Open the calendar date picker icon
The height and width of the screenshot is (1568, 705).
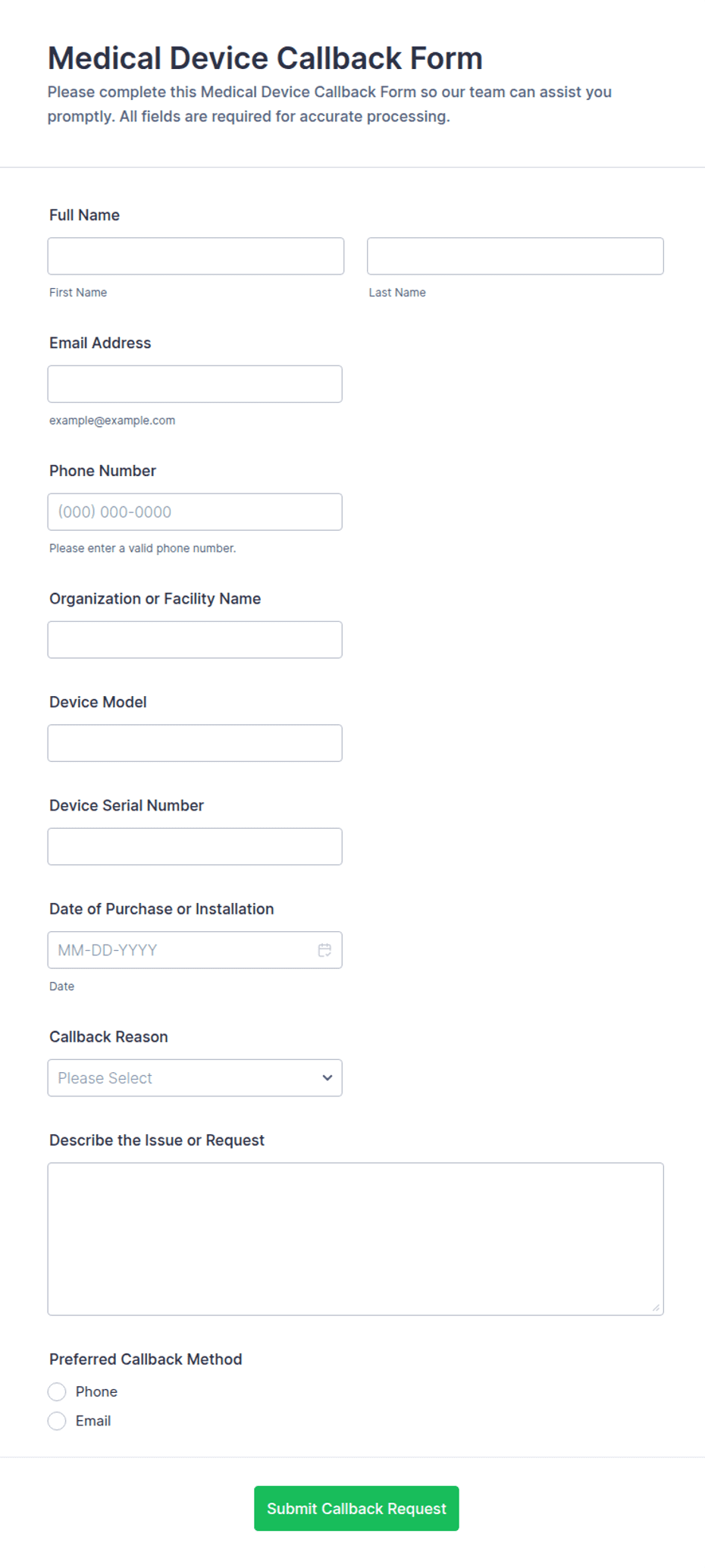[324, 950]
